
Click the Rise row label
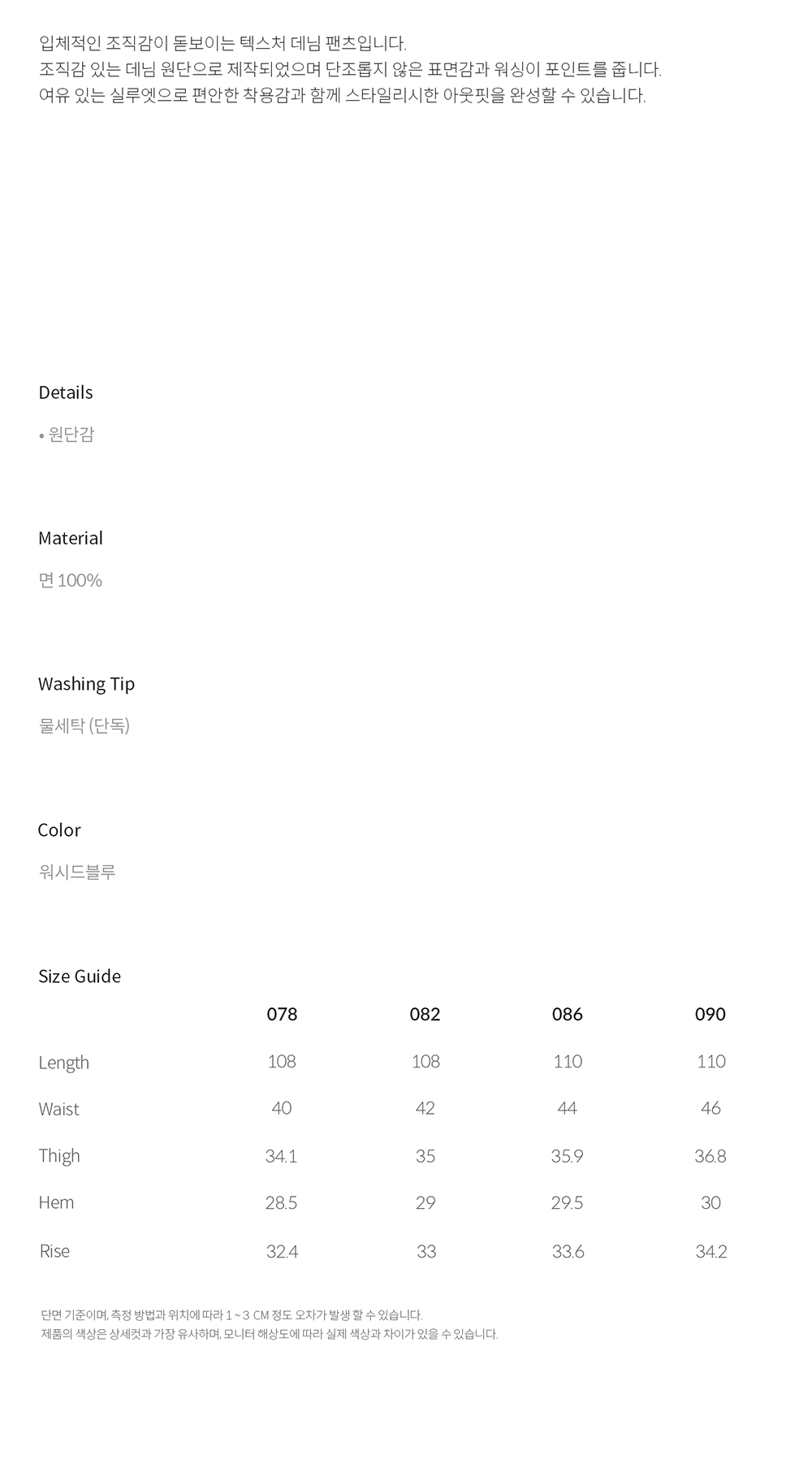tap(54, 1251)
